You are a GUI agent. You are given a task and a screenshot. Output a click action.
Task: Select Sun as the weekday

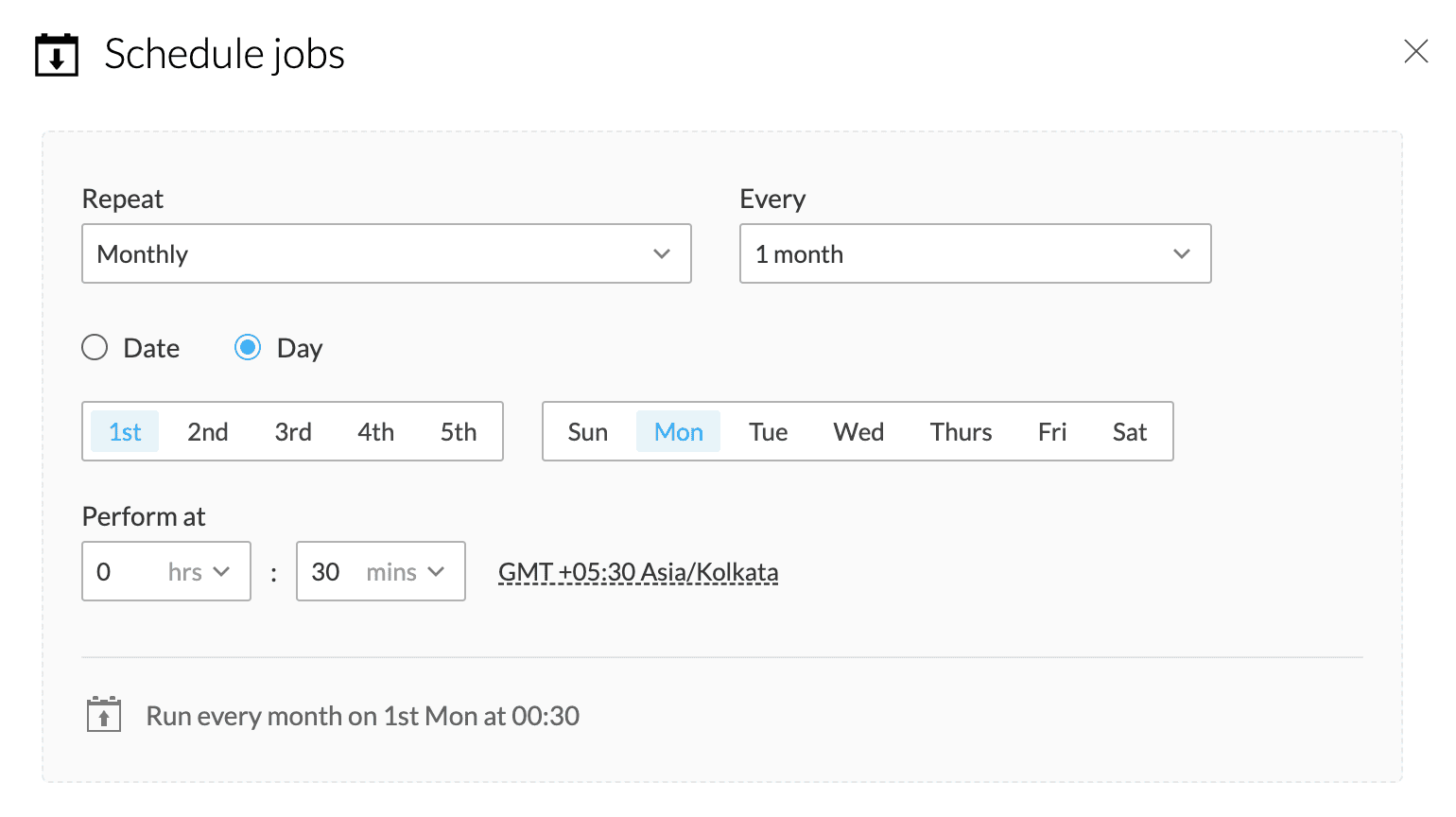pos(587,432)
